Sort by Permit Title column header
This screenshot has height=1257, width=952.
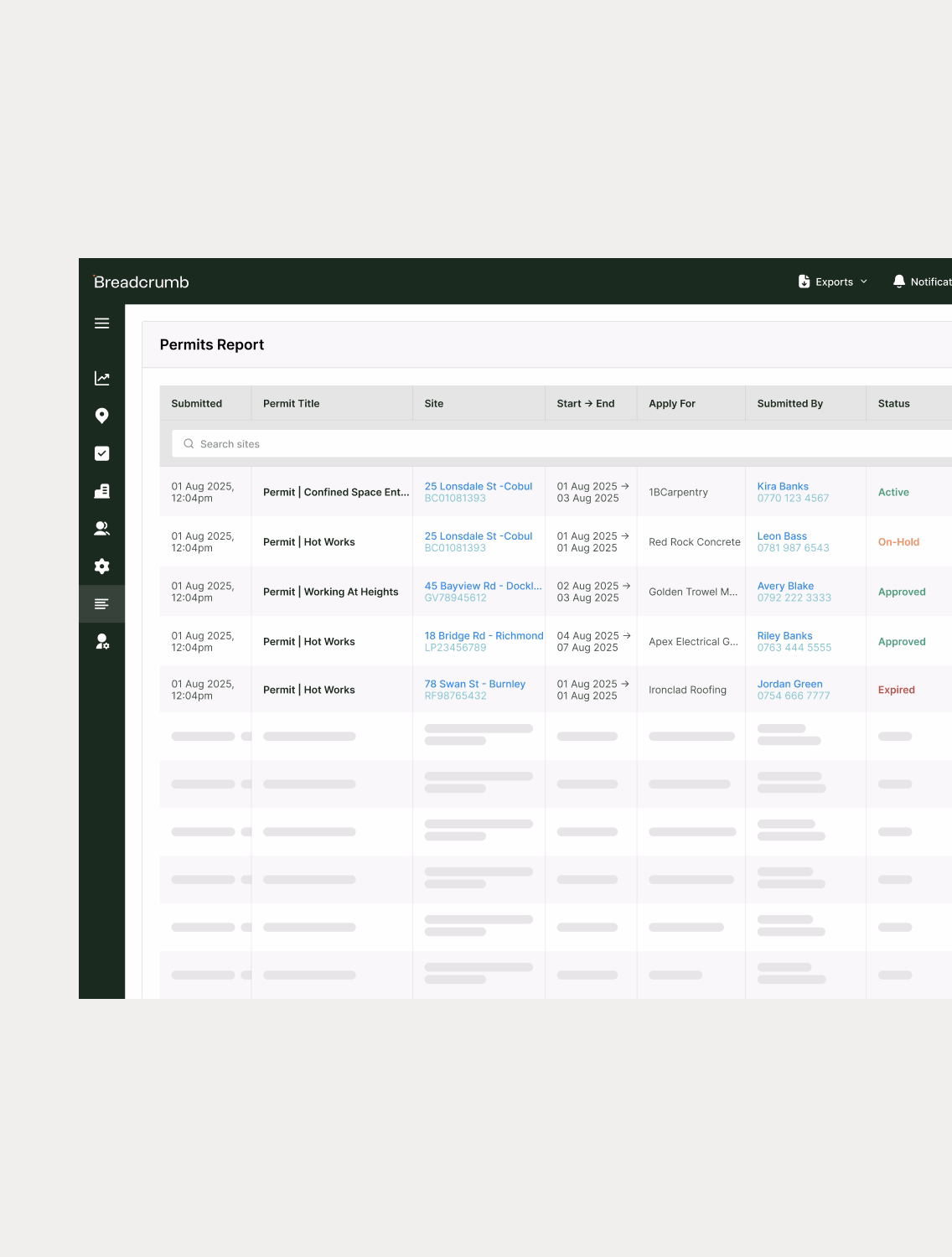coord(292,403)
